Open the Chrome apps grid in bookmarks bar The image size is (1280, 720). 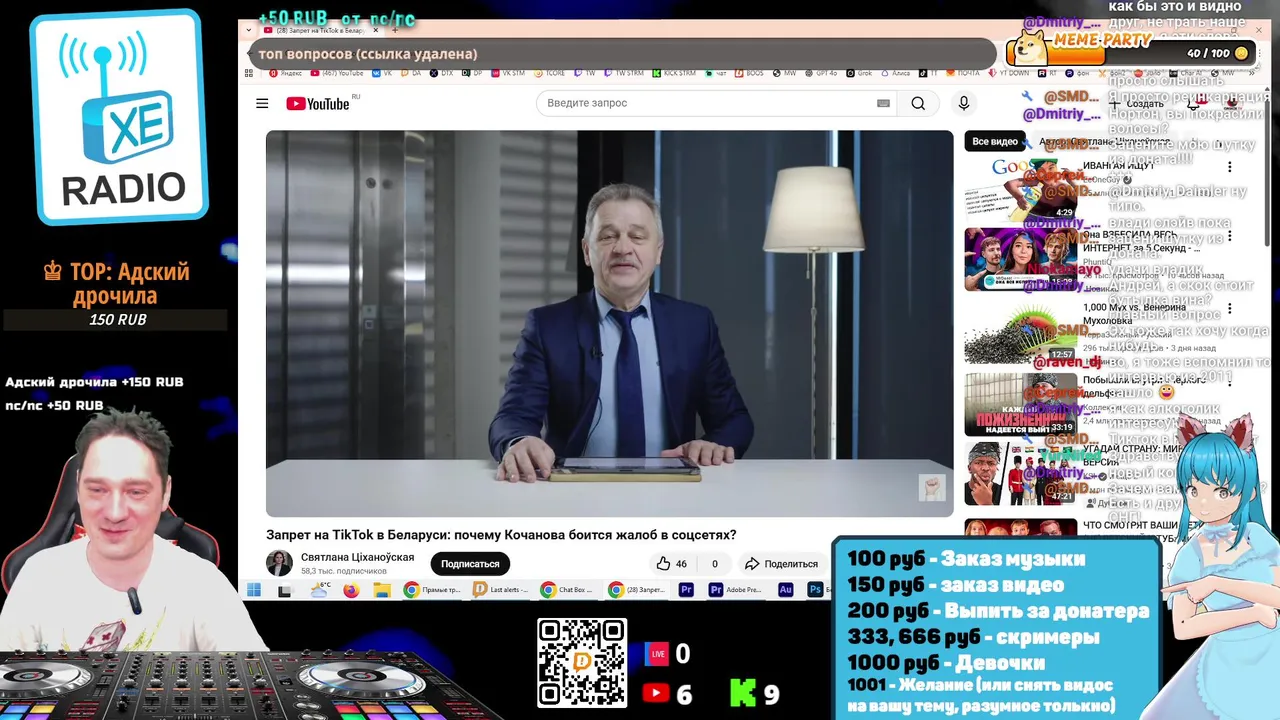(249, 73)
